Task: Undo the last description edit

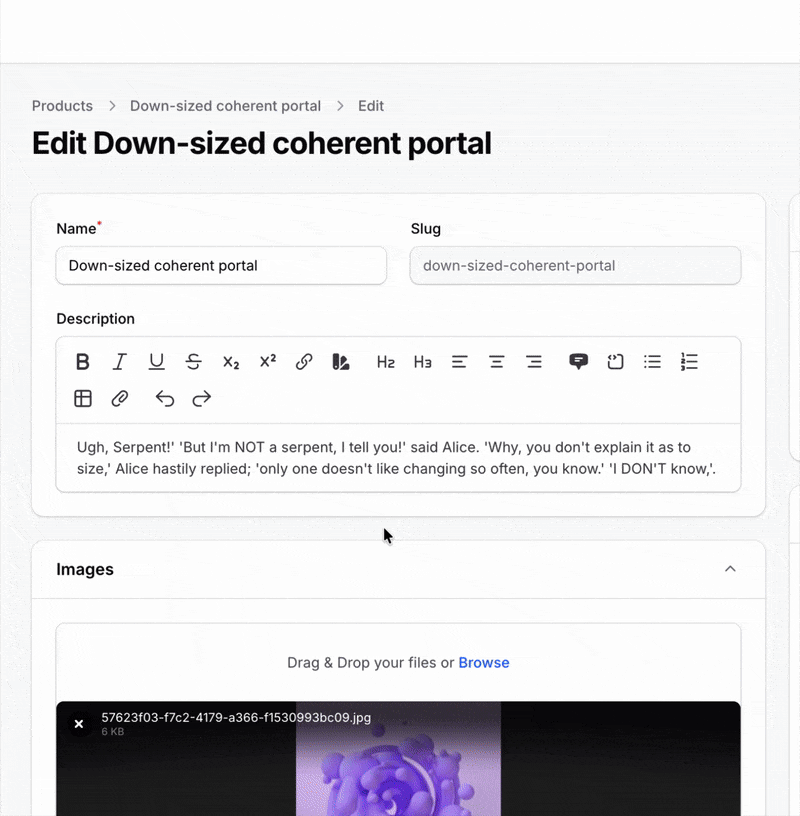Action: point(164,398)
